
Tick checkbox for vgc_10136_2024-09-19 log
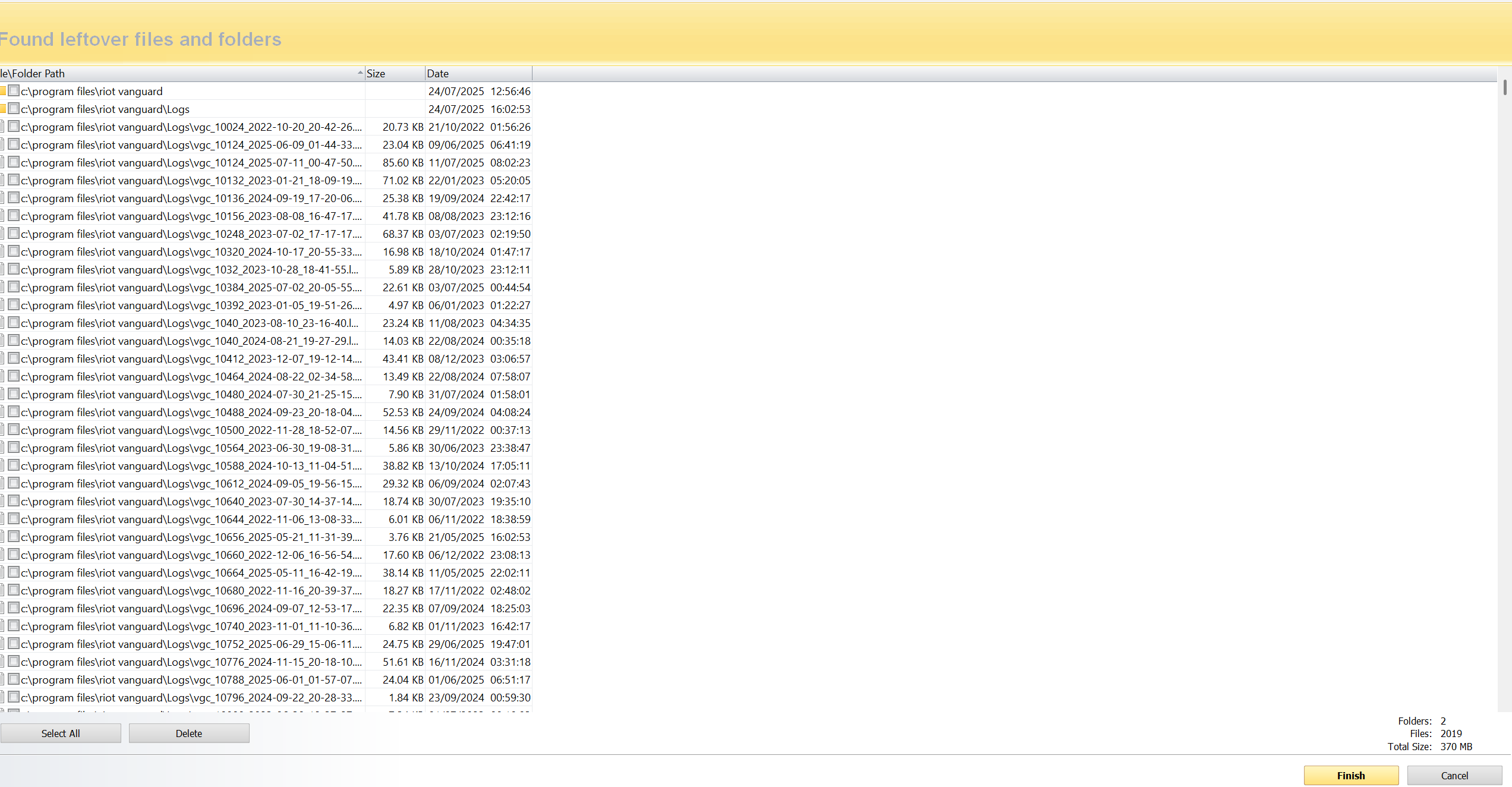point(14,198)
